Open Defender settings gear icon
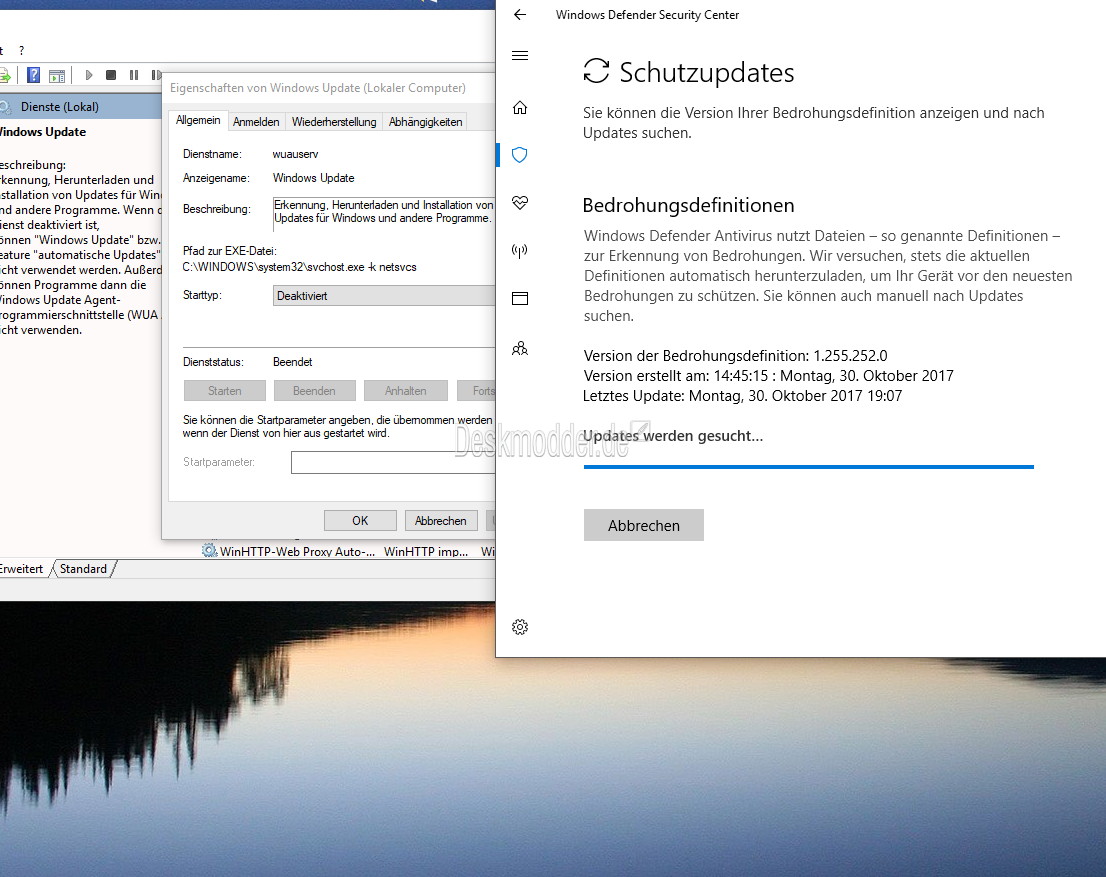This screenshot has height=877, width=1106. point(520,627)
